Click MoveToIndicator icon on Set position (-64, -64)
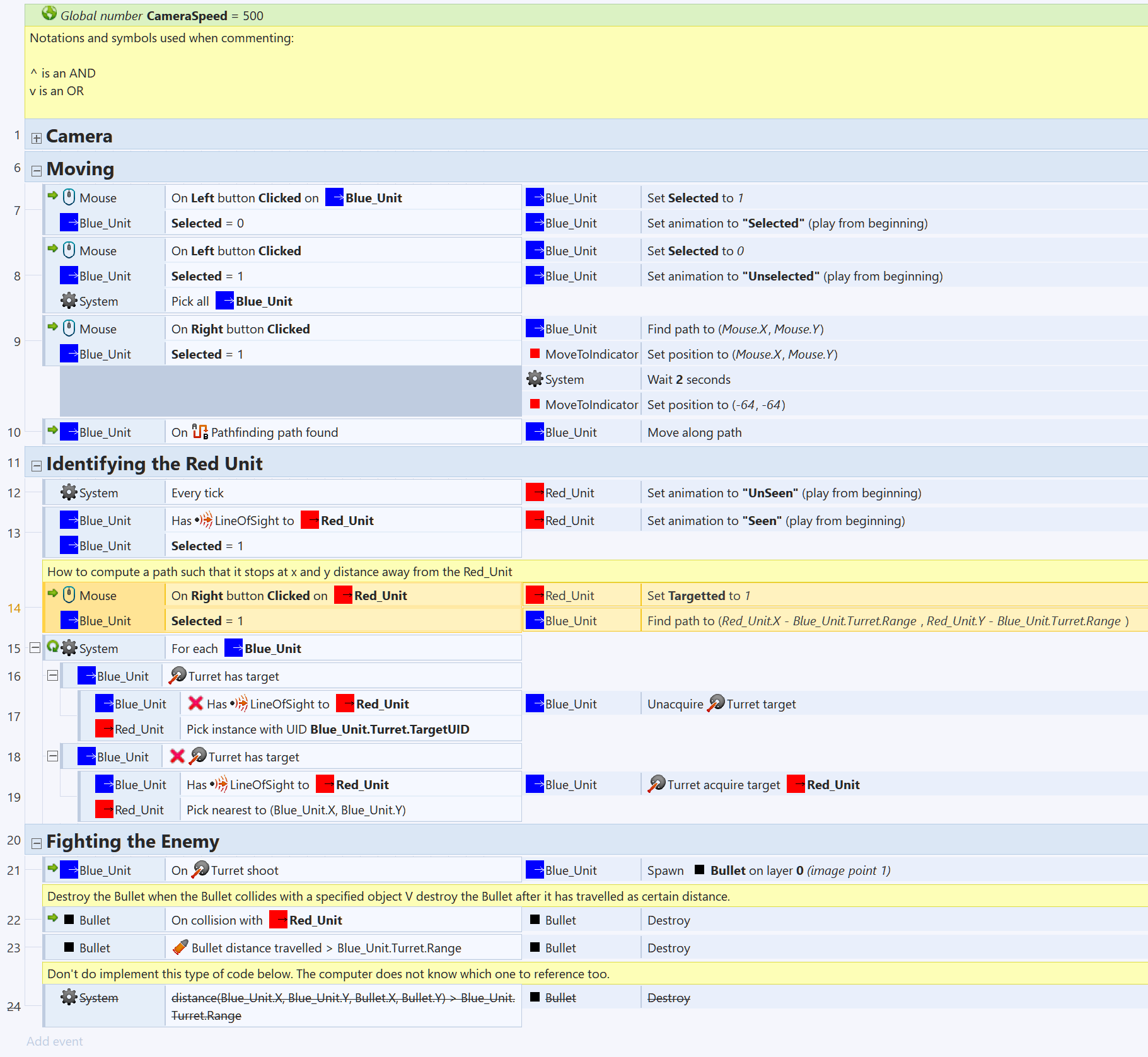This screenshot has width=1148, height=1057. click(535, 404)
